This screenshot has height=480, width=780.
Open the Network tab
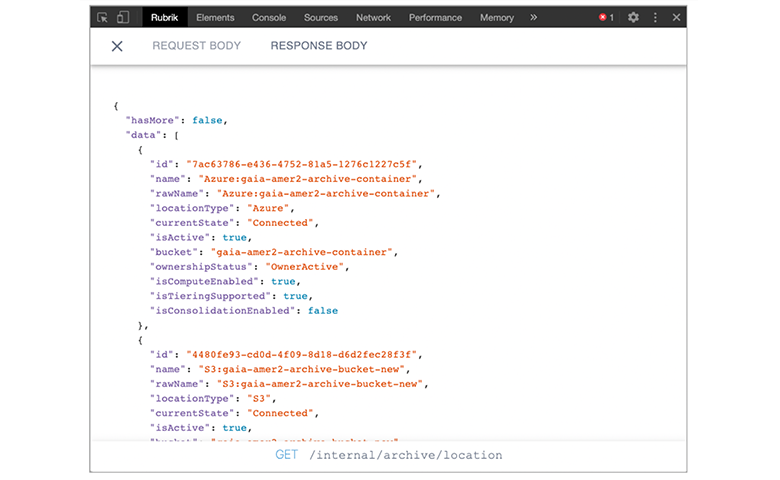(x=373, y=17)
